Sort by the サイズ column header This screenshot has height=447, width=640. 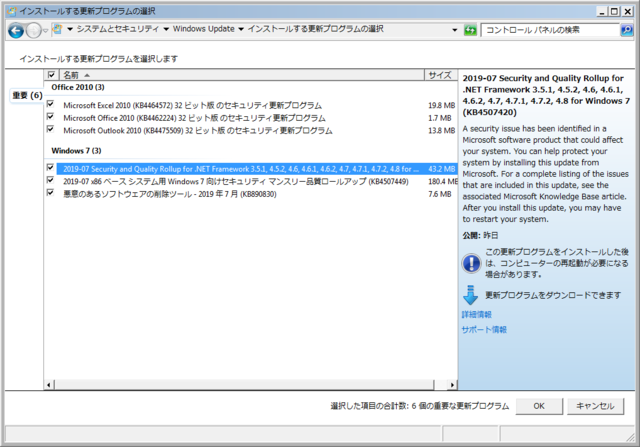pyautogui.click(x=440, y=75)
